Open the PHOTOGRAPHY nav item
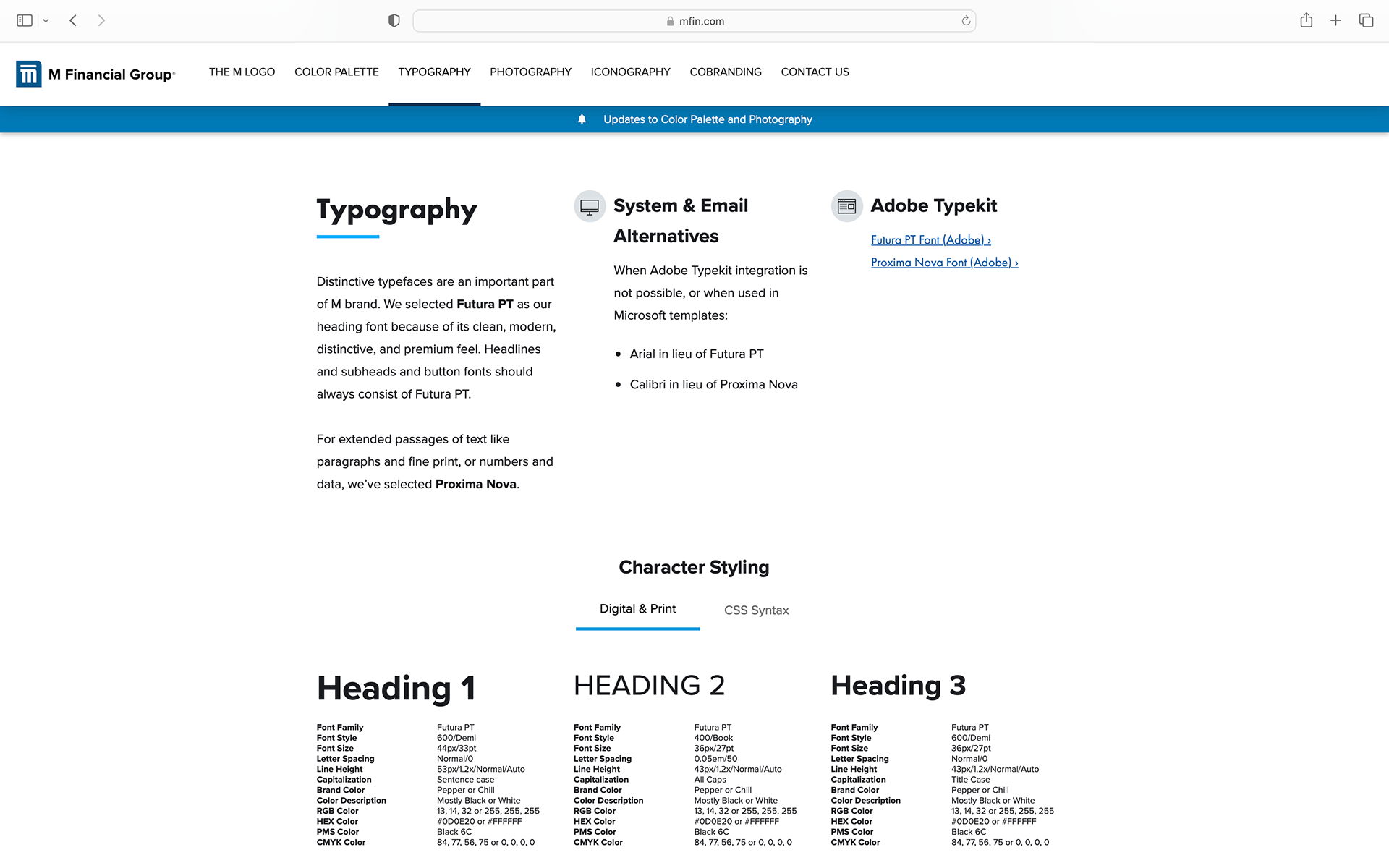This screenshot has width=1389, height=868. coord(530,72)
